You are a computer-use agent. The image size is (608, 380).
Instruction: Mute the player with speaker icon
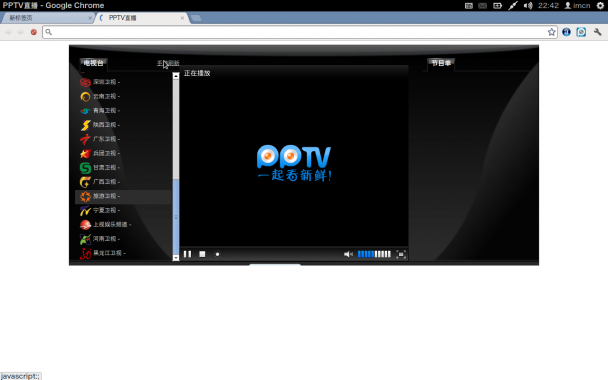pos(348,254)
